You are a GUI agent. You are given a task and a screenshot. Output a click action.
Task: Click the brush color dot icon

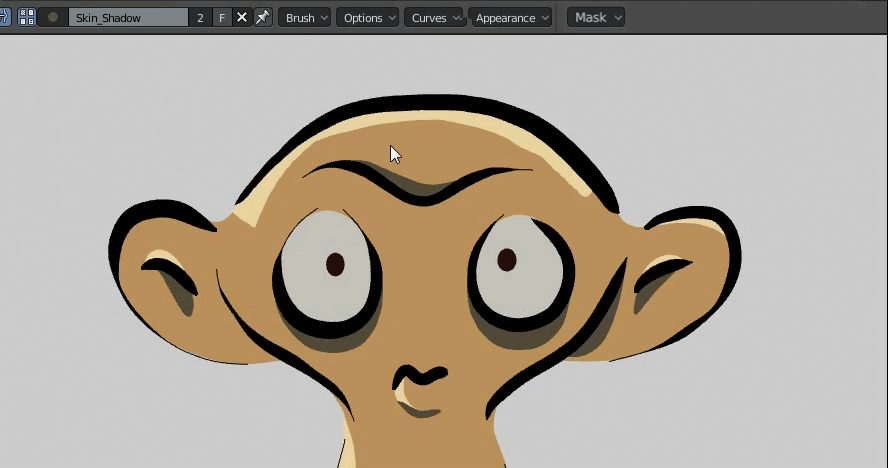(x=53, y=18)
